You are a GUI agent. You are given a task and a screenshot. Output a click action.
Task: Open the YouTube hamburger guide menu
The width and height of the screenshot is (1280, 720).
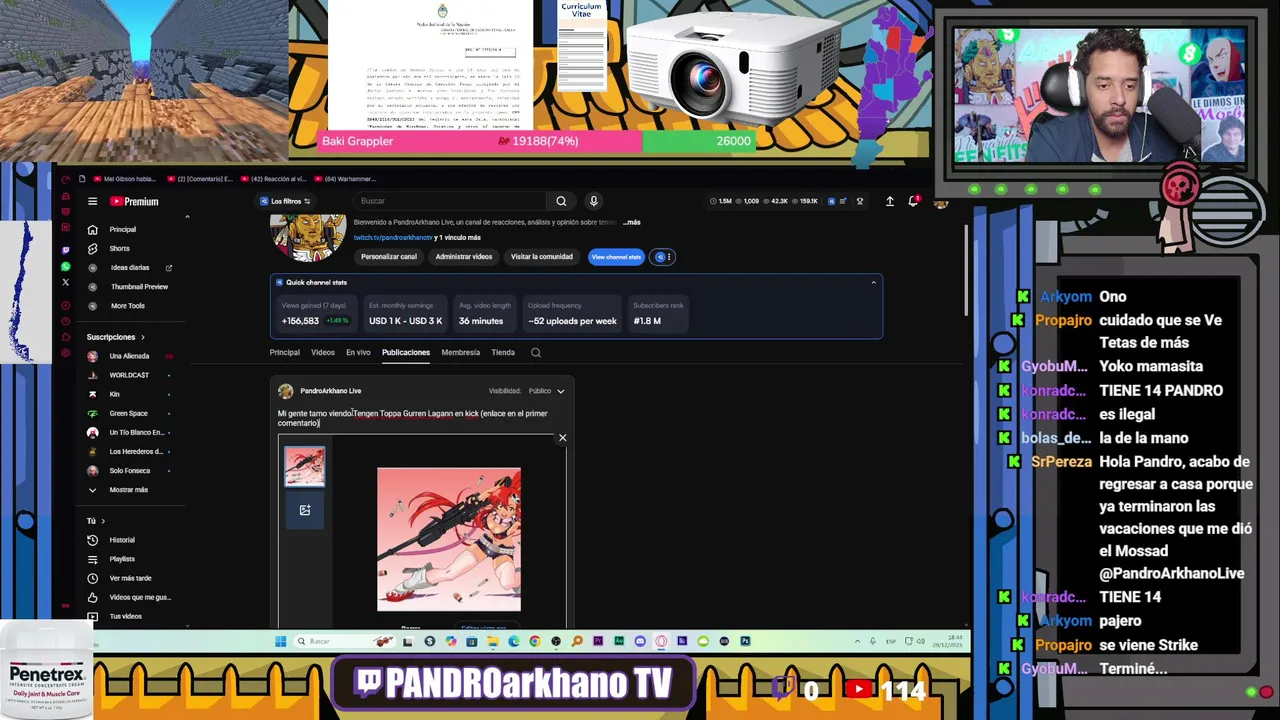pyautogui.click(x=92, y=201)
